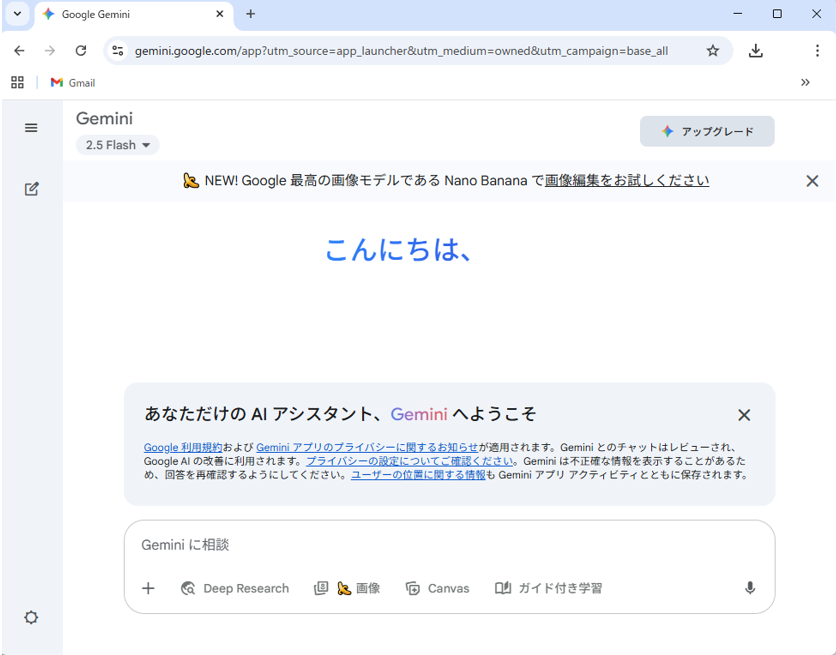Start a new chat via pencil icon
The height and width of the screenshot is (655, 836).
tap(31, 189)
